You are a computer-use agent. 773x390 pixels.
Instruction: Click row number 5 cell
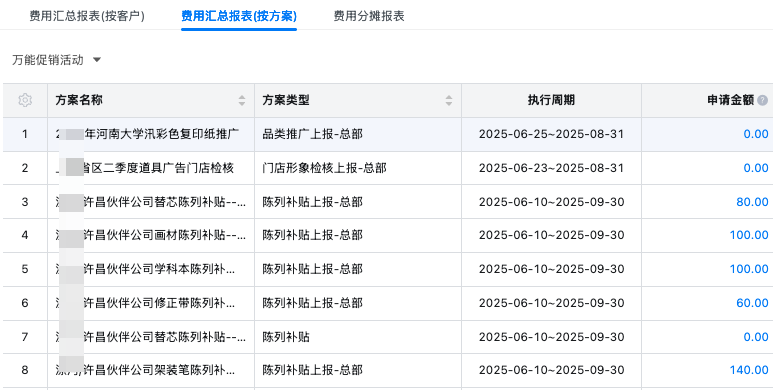coord(25,269)
